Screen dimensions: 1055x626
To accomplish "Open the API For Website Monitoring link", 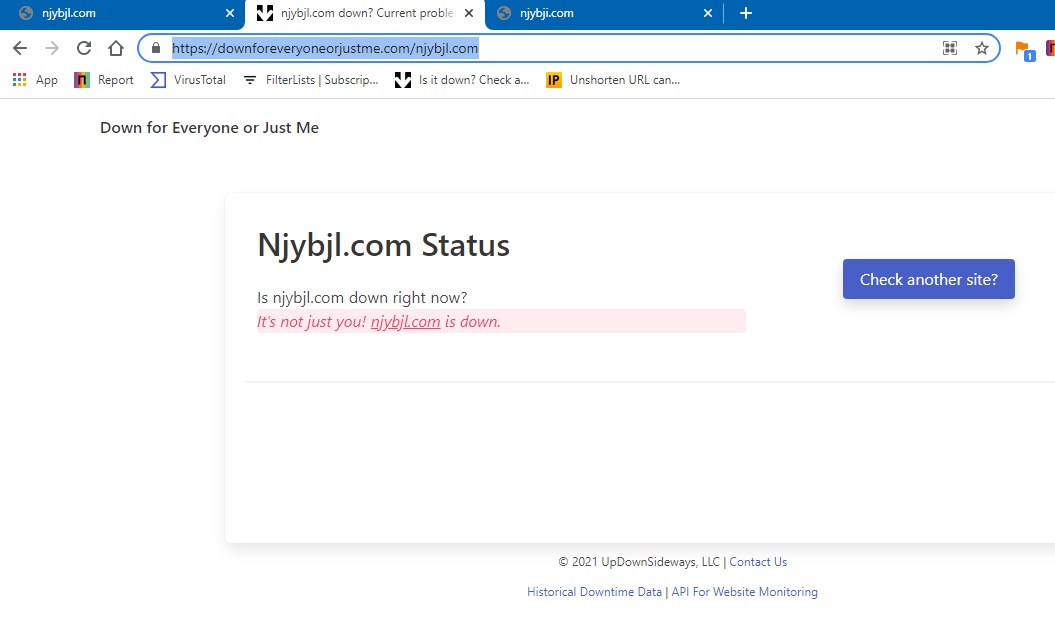I will [x=744, y=592].
